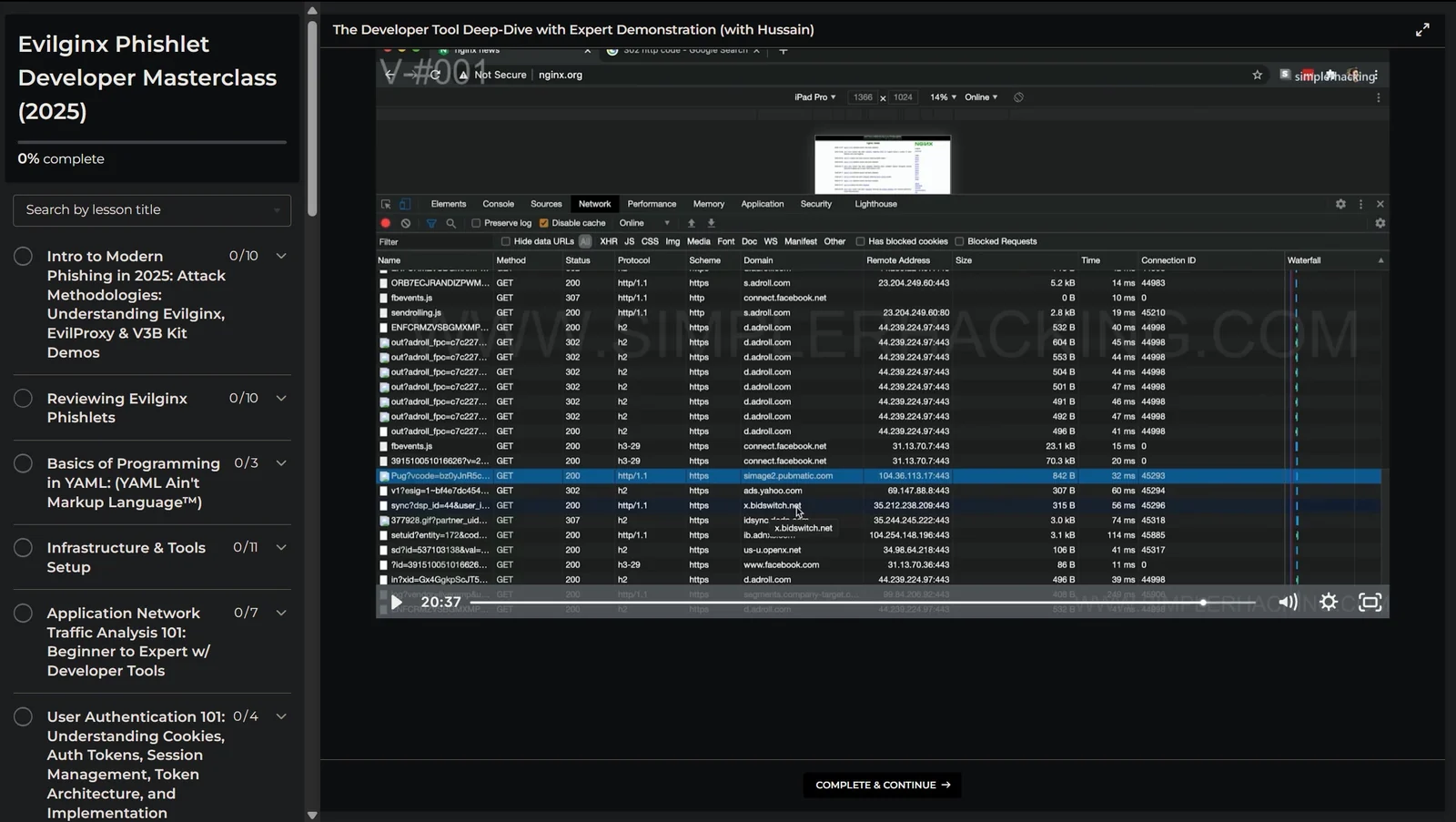This screenshot has width=1456, height=822.
Task: Click the course sidebar vertical scrollbar
Action: (312, 118)
